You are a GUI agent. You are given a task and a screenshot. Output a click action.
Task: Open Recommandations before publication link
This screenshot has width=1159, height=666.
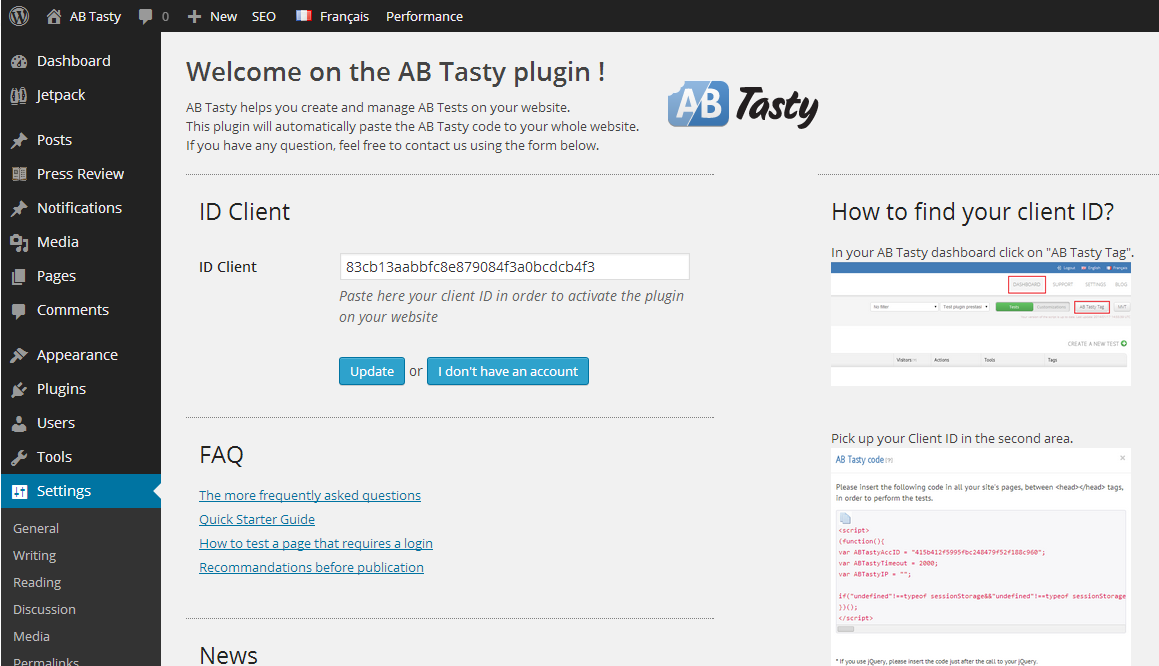[311, 568]
